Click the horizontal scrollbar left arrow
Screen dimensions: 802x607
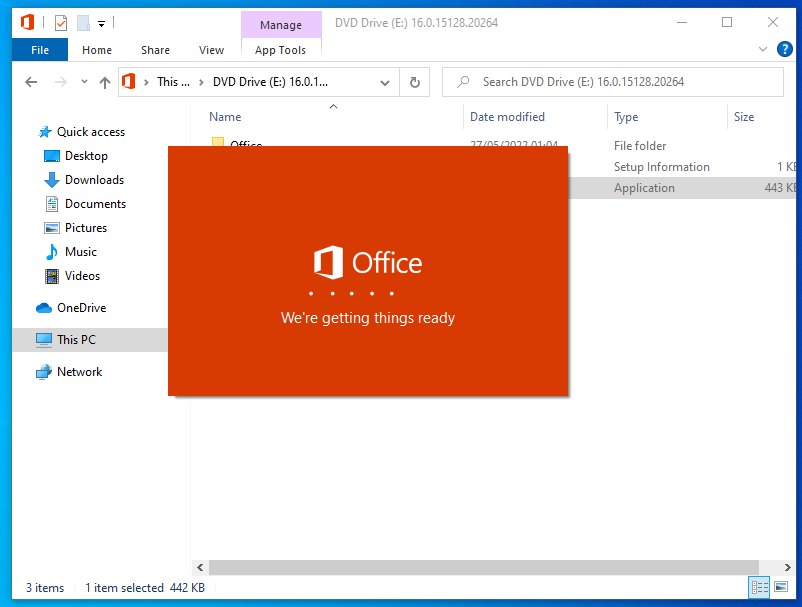click(200, 567)
